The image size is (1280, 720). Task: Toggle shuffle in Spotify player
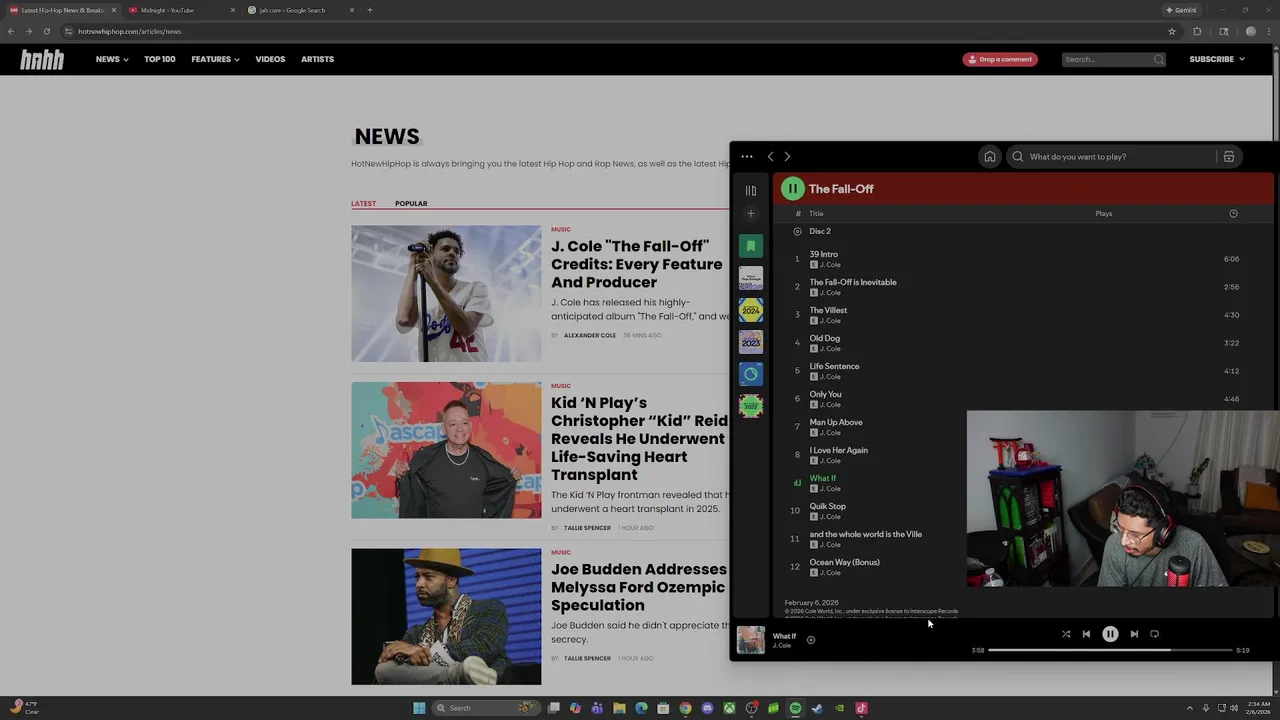click(1066, 634)
